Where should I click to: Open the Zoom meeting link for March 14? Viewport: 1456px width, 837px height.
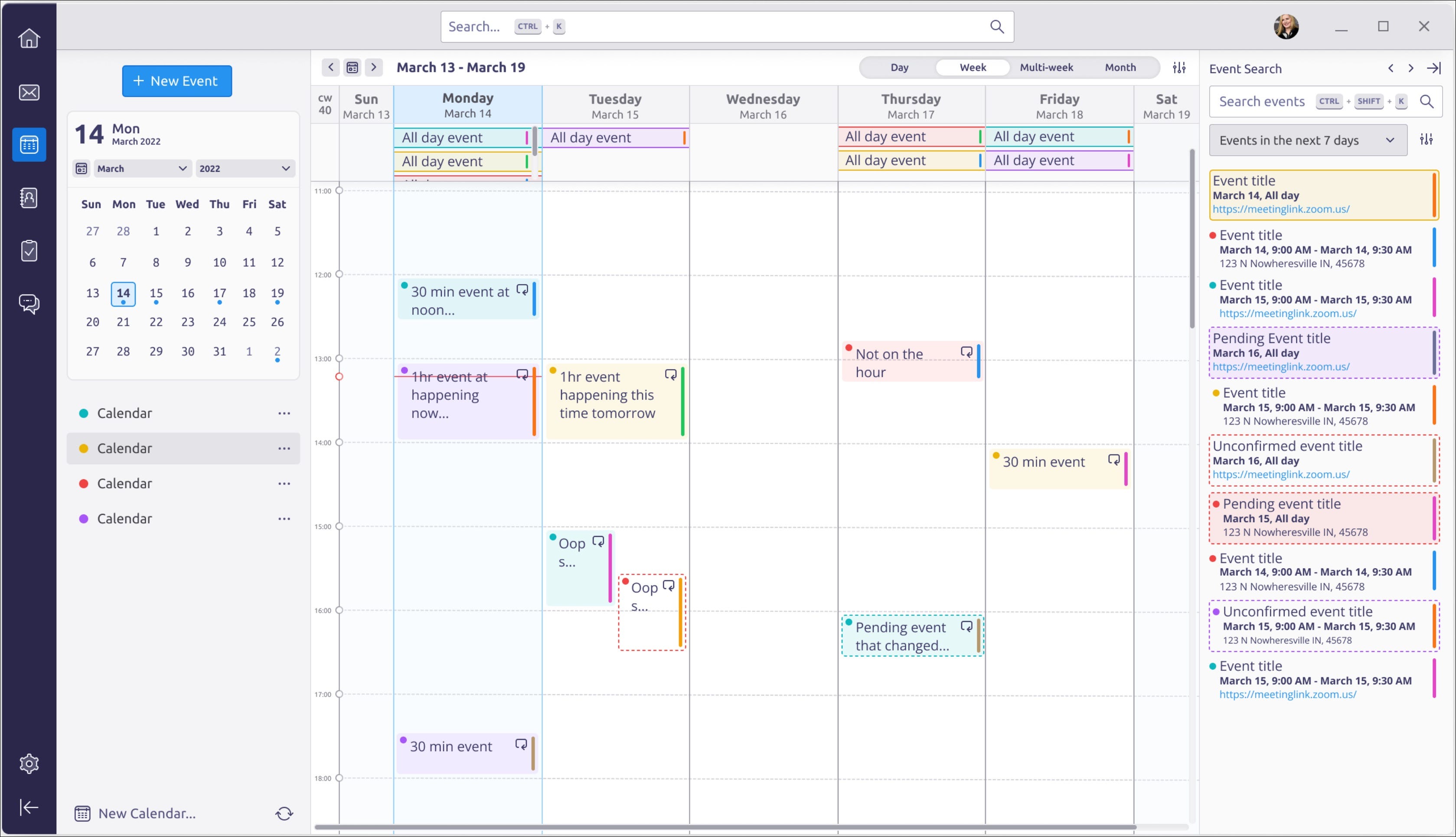tap(1281, 209)
